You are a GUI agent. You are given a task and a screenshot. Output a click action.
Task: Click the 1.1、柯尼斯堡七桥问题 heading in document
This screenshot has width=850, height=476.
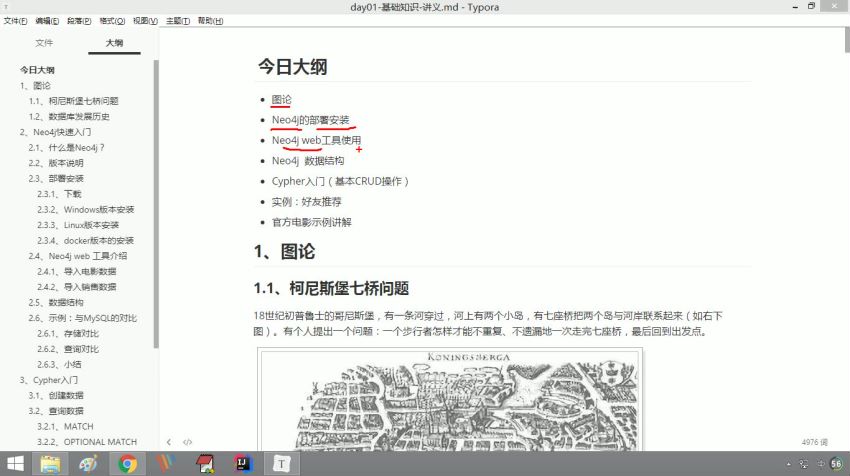click(x=331, y=288)
